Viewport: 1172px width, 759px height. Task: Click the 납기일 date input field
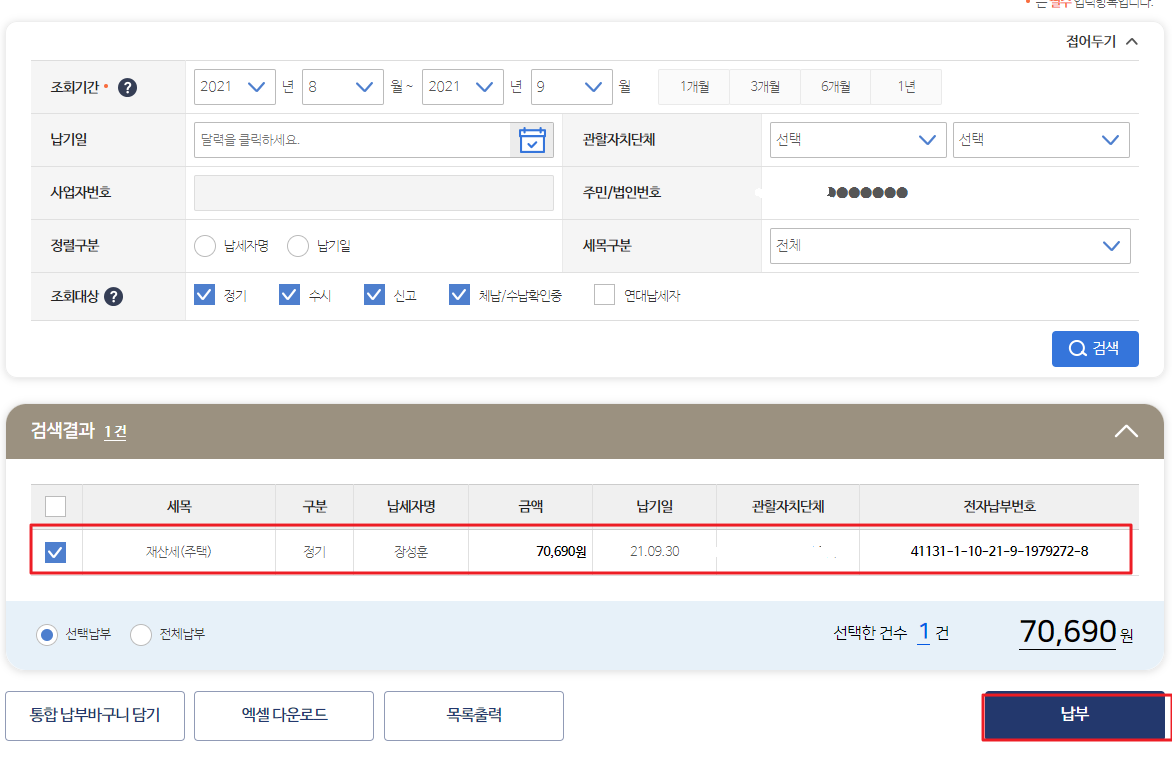[352, 140]
